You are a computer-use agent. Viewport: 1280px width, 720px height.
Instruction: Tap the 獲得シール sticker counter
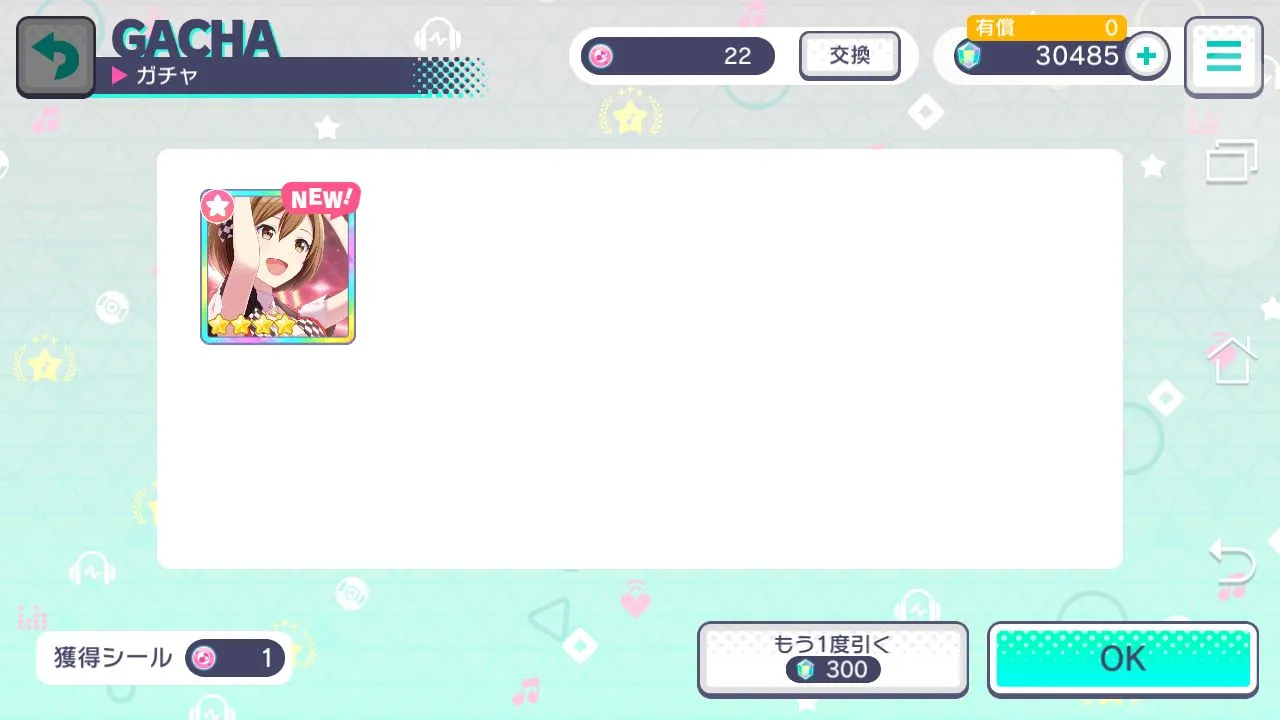(x=164, y=658)
